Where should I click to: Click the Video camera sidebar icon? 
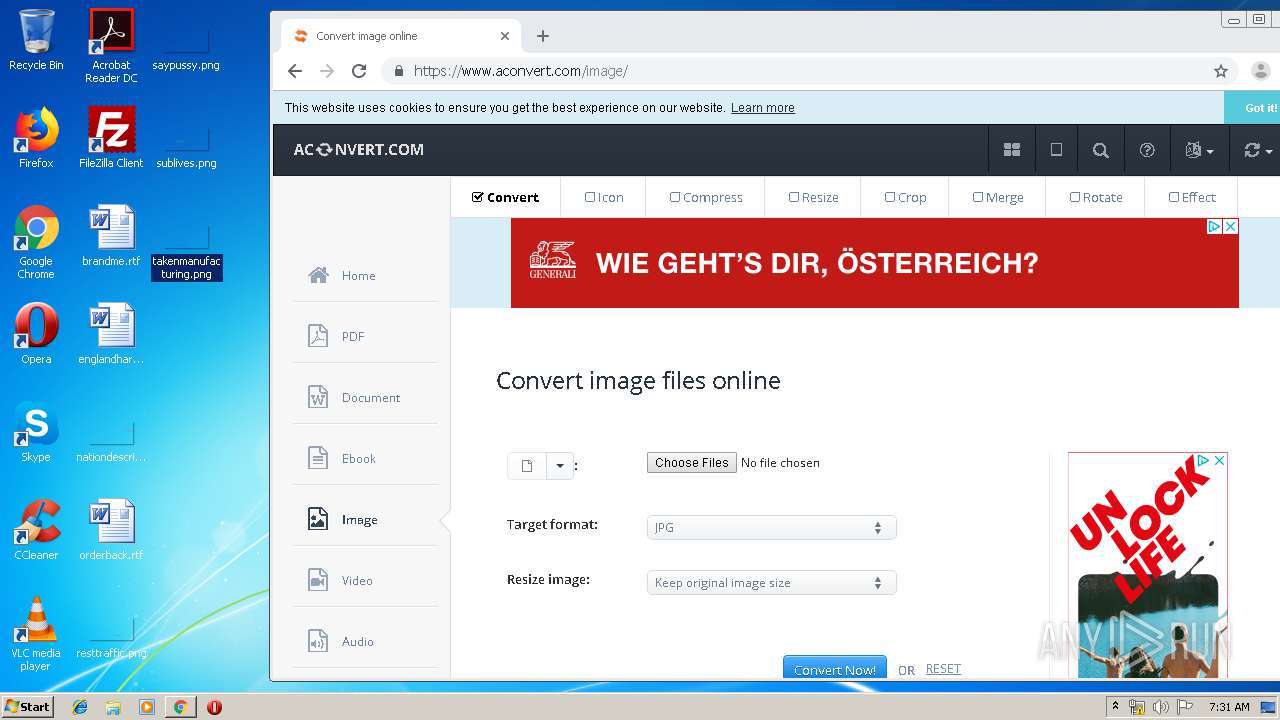point(318,580)
